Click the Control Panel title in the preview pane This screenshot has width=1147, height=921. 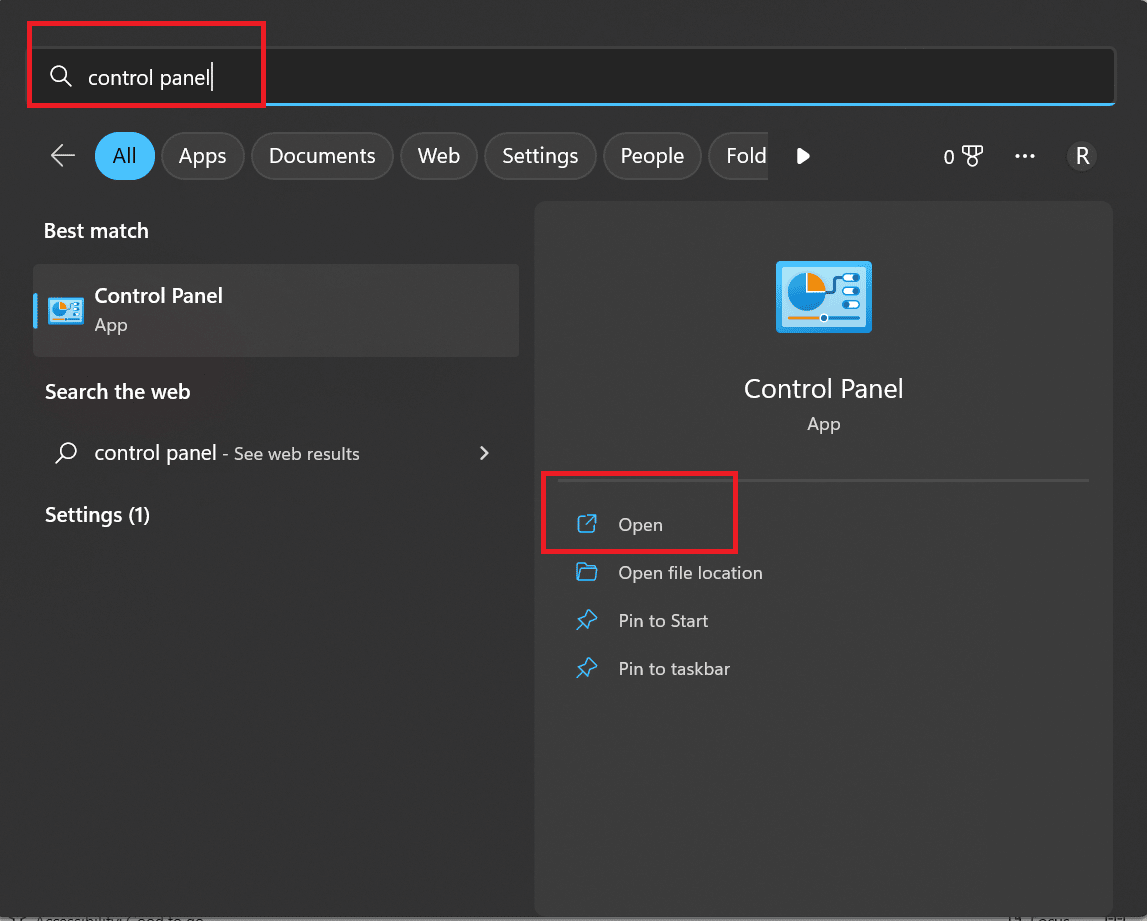click(x=824, y=388)
